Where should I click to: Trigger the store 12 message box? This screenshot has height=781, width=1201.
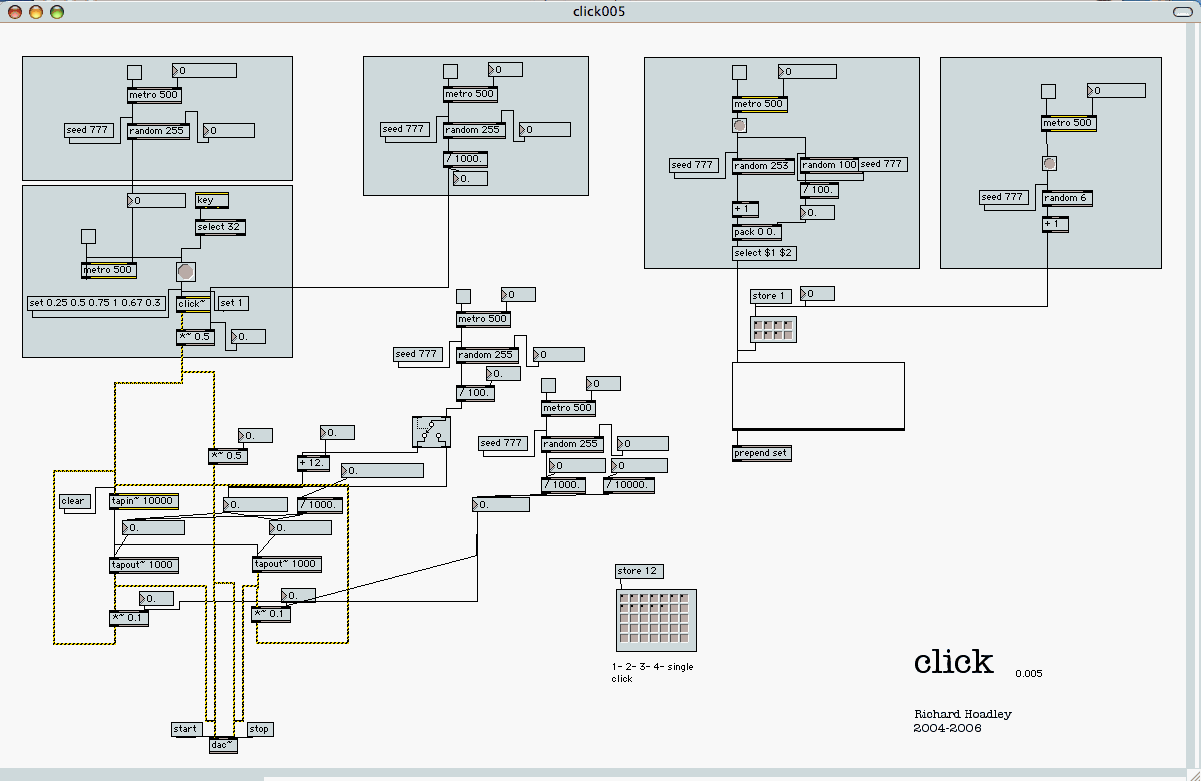tap(638, 571)
